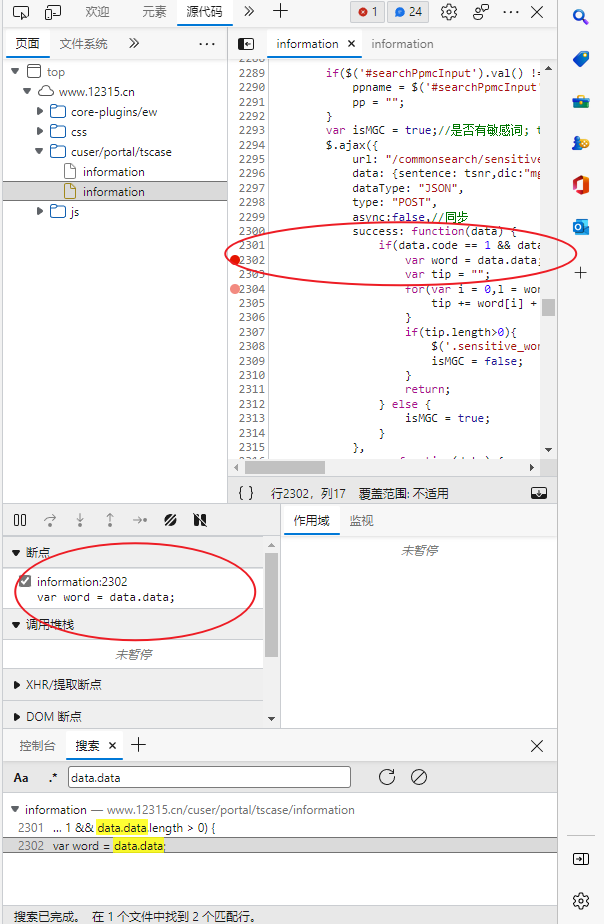Step over next function call
The width and height of the screenshot is (604, 924).
[x=50, y=520]
